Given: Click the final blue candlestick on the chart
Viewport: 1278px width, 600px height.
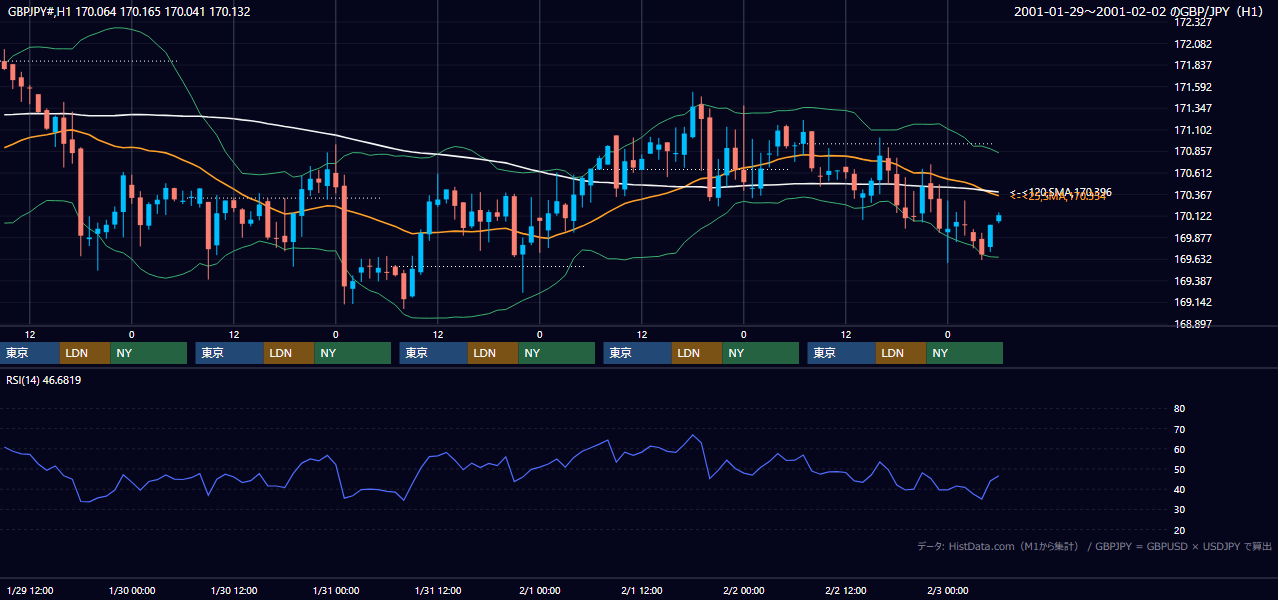Looking at the screenshot, I should (998, 217).
